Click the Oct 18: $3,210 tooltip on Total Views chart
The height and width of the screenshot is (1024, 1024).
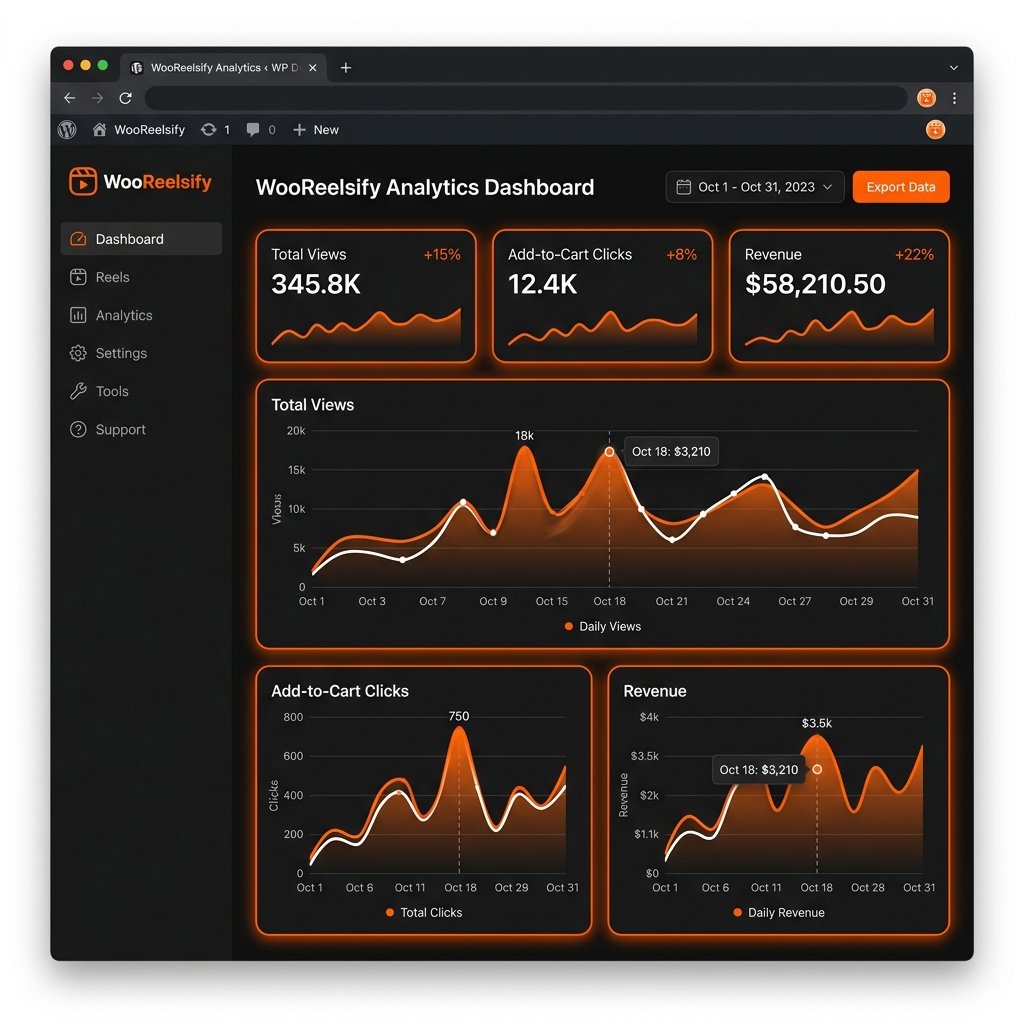pyautogui.click(x=671, y=451)
